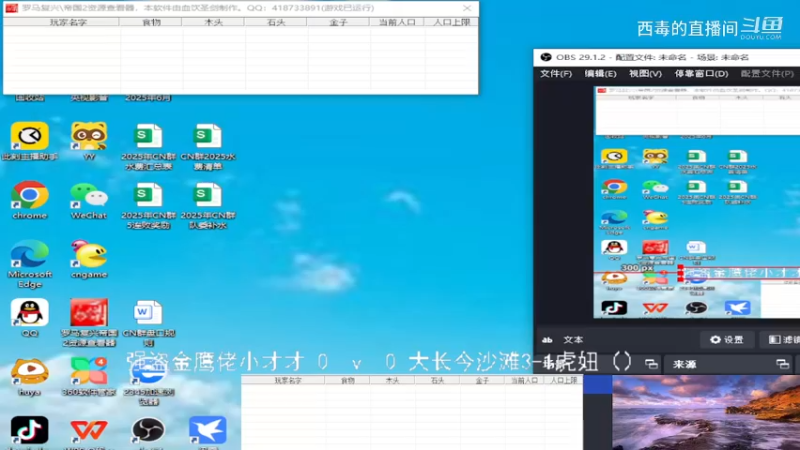The width and height of the screenshot is (800, 450).
Task: Click 金子 column header in resource viewer window
Action: click(338, 22)
